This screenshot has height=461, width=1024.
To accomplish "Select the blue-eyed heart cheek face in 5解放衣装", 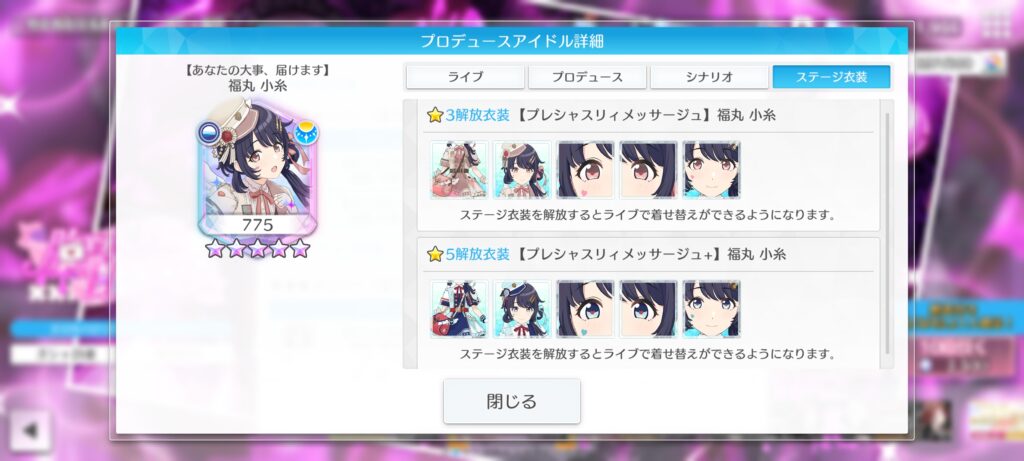I will (x=585, y=309).
